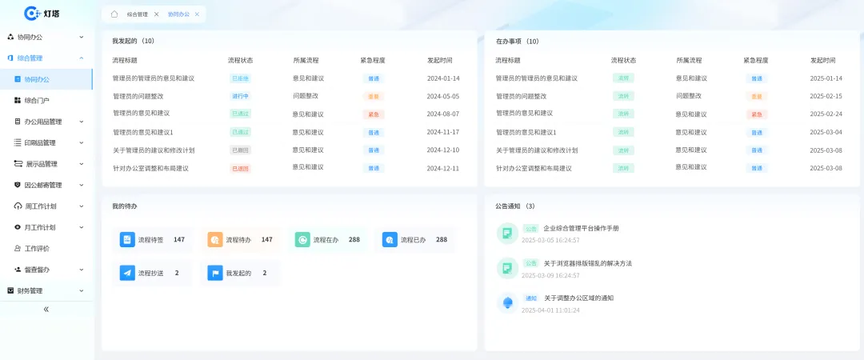This screenshot has height=360, width=864.
Task: Collapse the sidebar with double-chevron icon
Action: (x=46, y=309)
